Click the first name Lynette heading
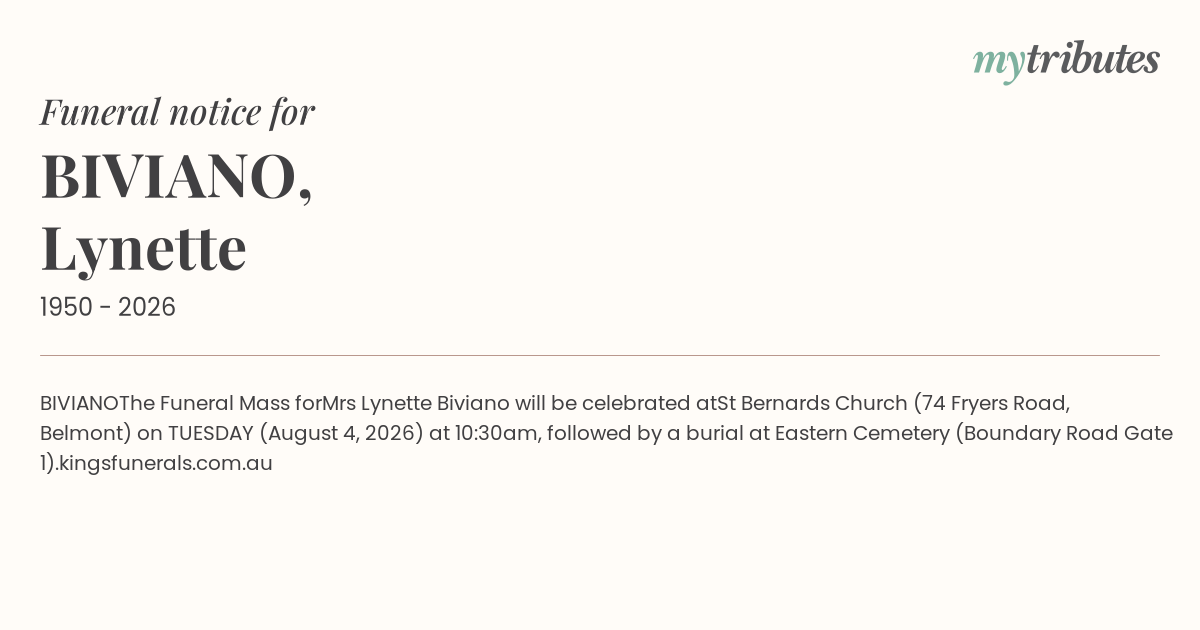Viewport: 1200px width, 630px height. coord(143,249)
